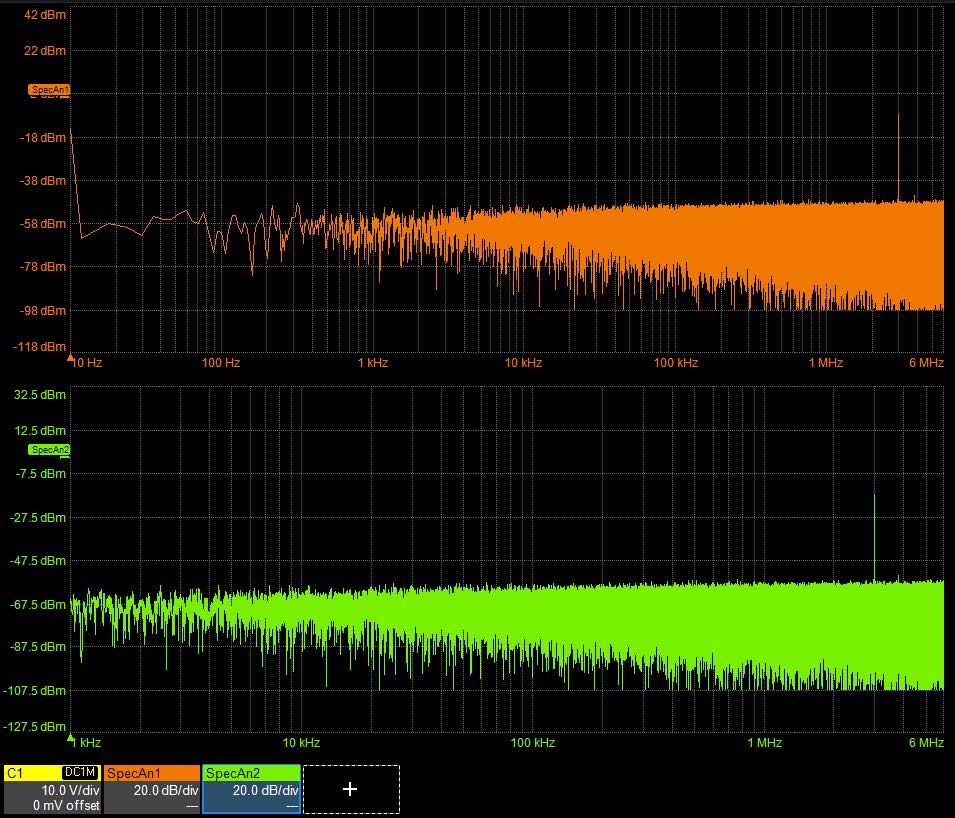955x818 pixels.
Task: Click the orange 1 MHz frequency label
Action: point(826,363)
